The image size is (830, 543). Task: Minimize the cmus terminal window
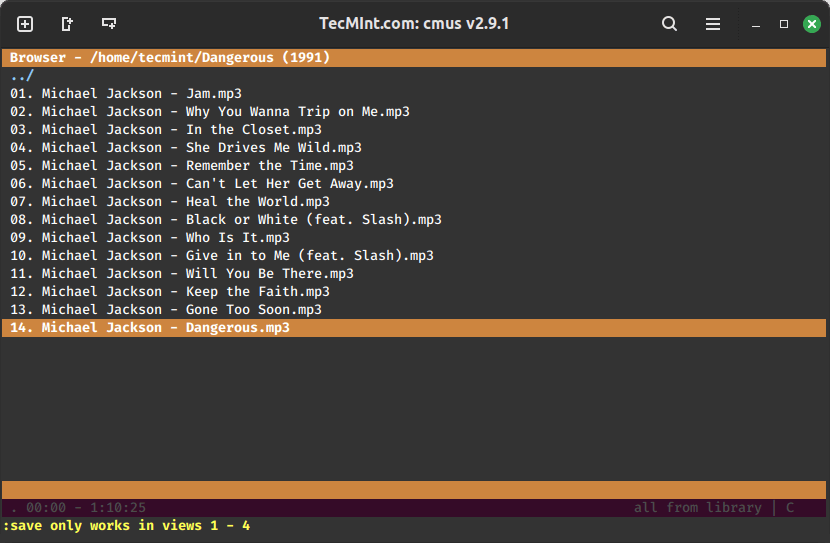756,24
